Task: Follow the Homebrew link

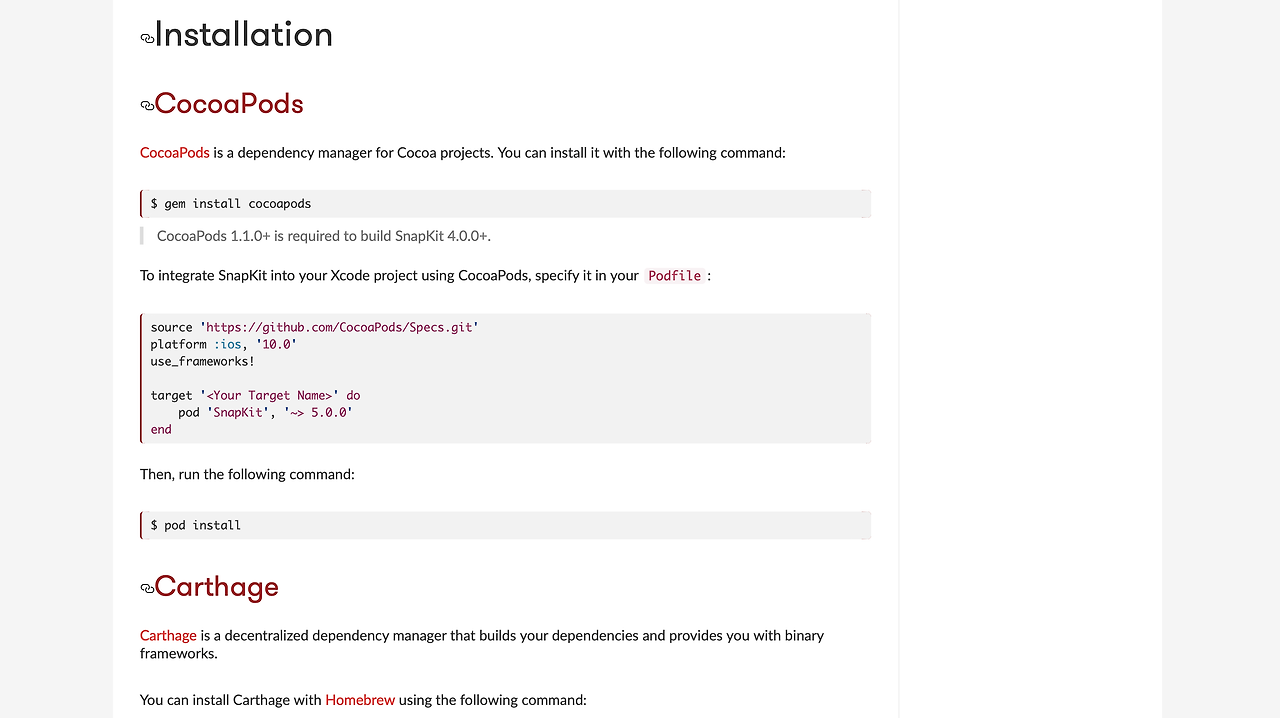Action: (360, 700)
